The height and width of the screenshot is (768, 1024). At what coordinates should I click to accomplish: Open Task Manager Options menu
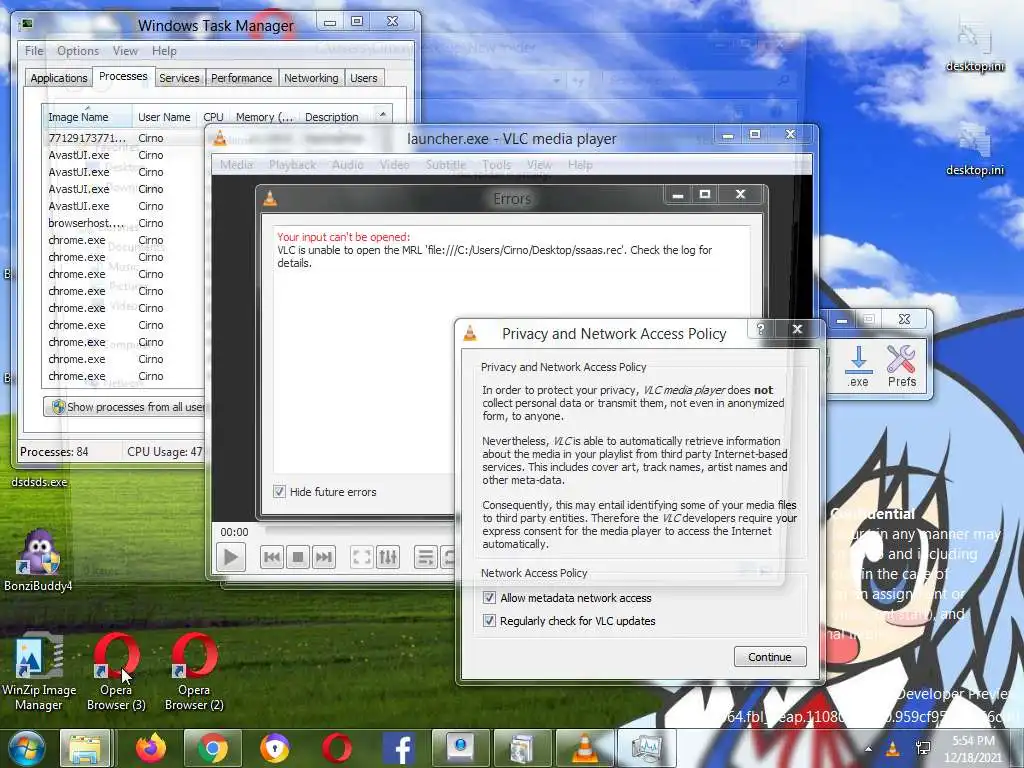point(78,51)
